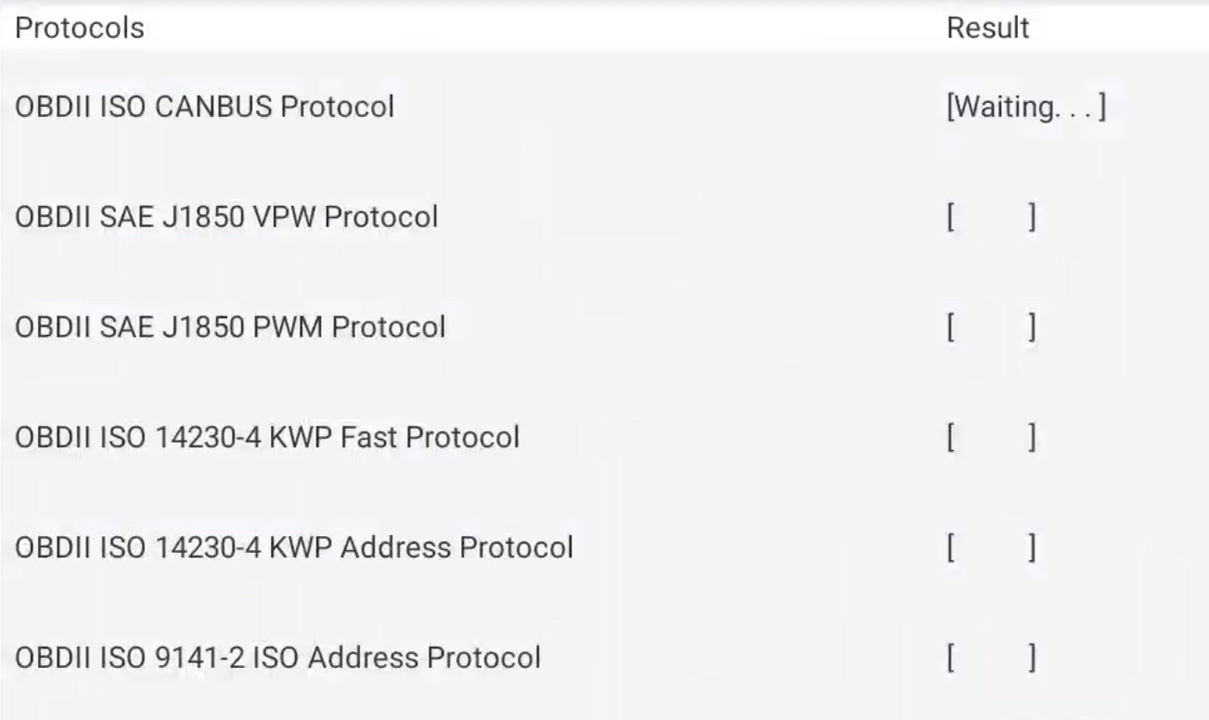Click the KWP Address Protocol result brackets

(x=990, y=547)
